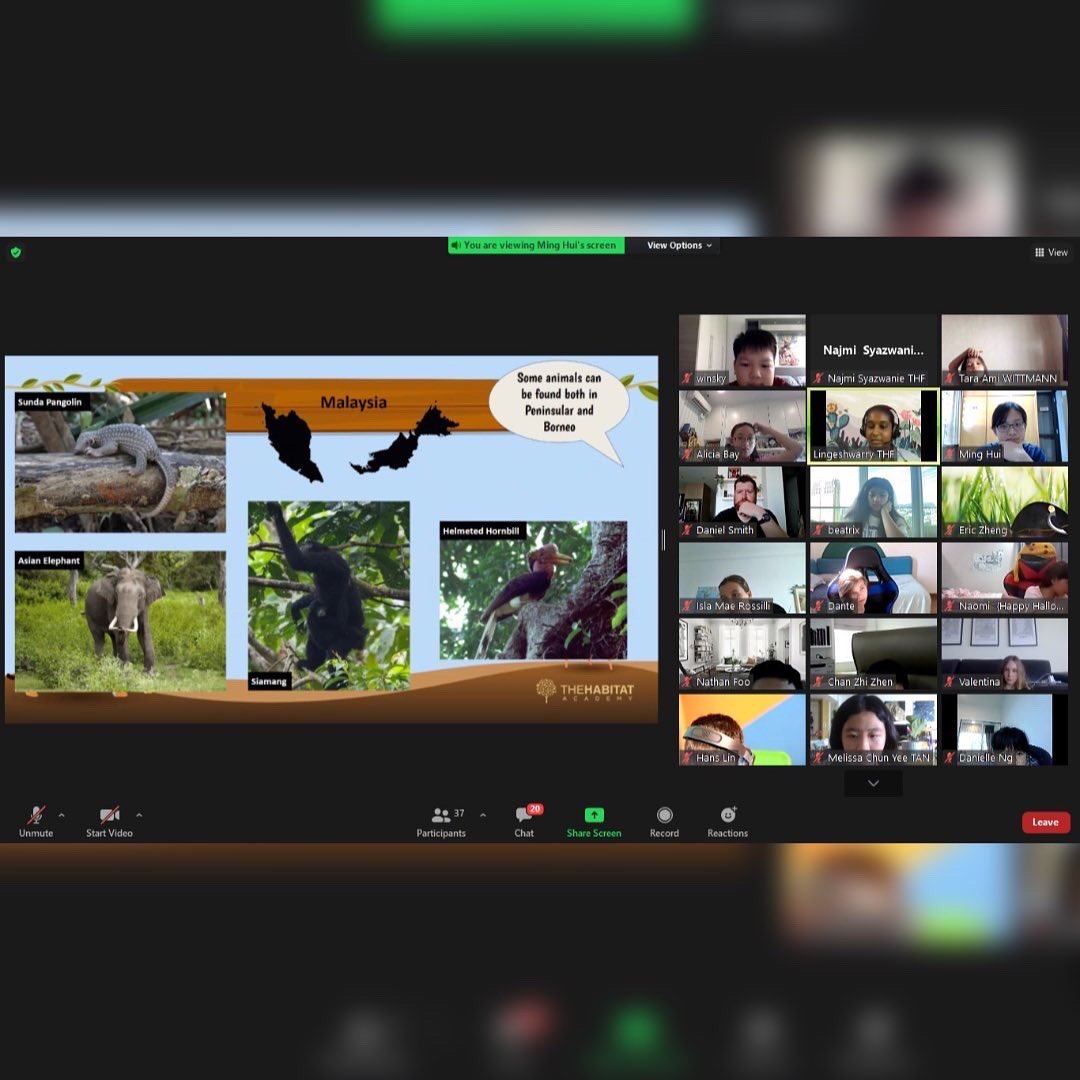Open the Participants panel
The image size is (1080, 1080).
(441, 822)
